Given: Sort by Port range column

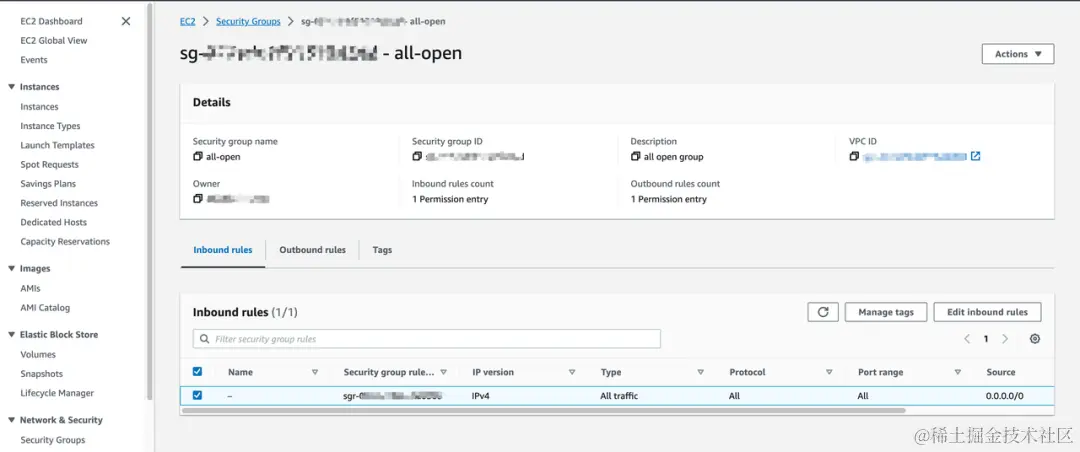Looking at the screenshot, I should (957, 372).
